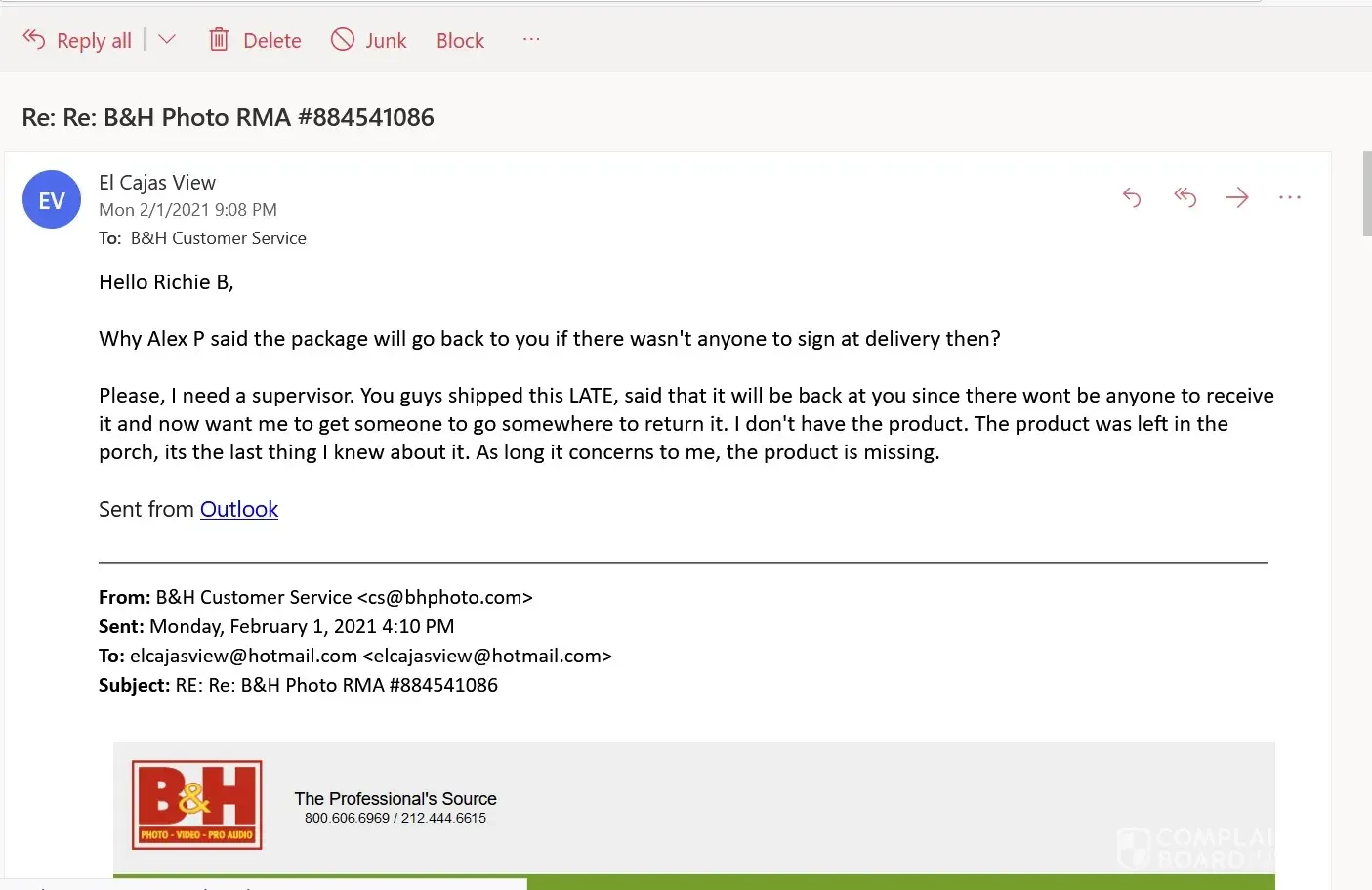This screenshot has width=1372, height=890.
Task: Open the message more actions ellipsis
Action: pyautogui.click(x=1290, y=197)
